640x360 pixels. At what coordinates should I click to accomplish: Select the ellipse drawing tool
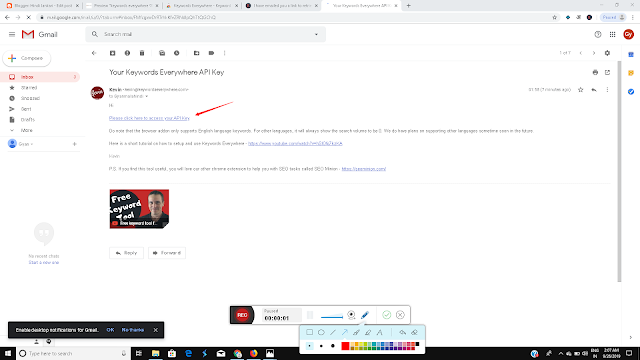[321, 332]
